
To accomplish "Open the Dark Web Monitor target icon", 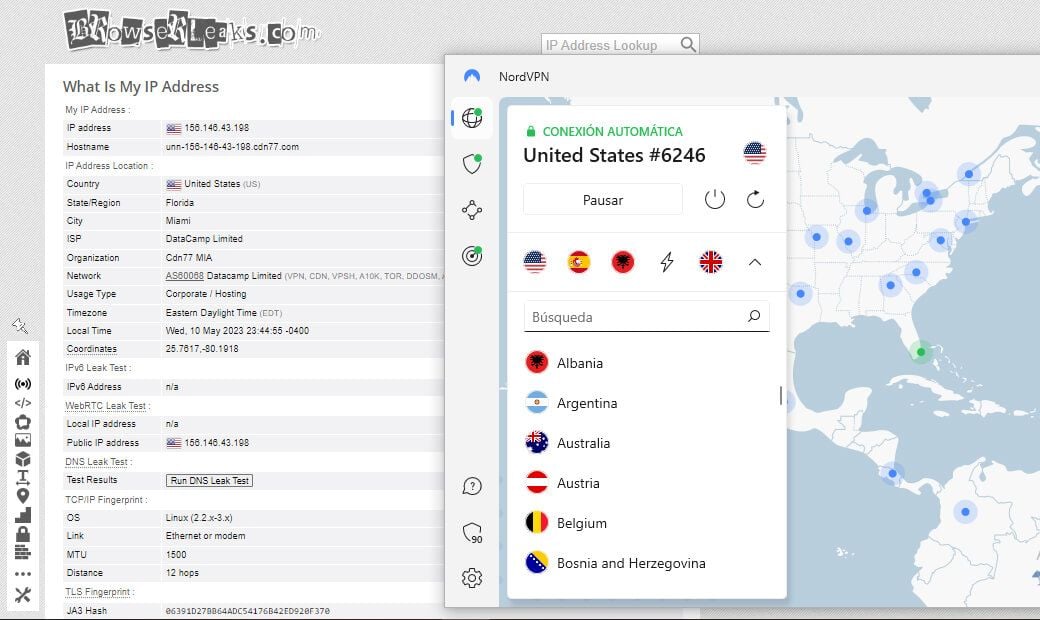I will 472,255.
